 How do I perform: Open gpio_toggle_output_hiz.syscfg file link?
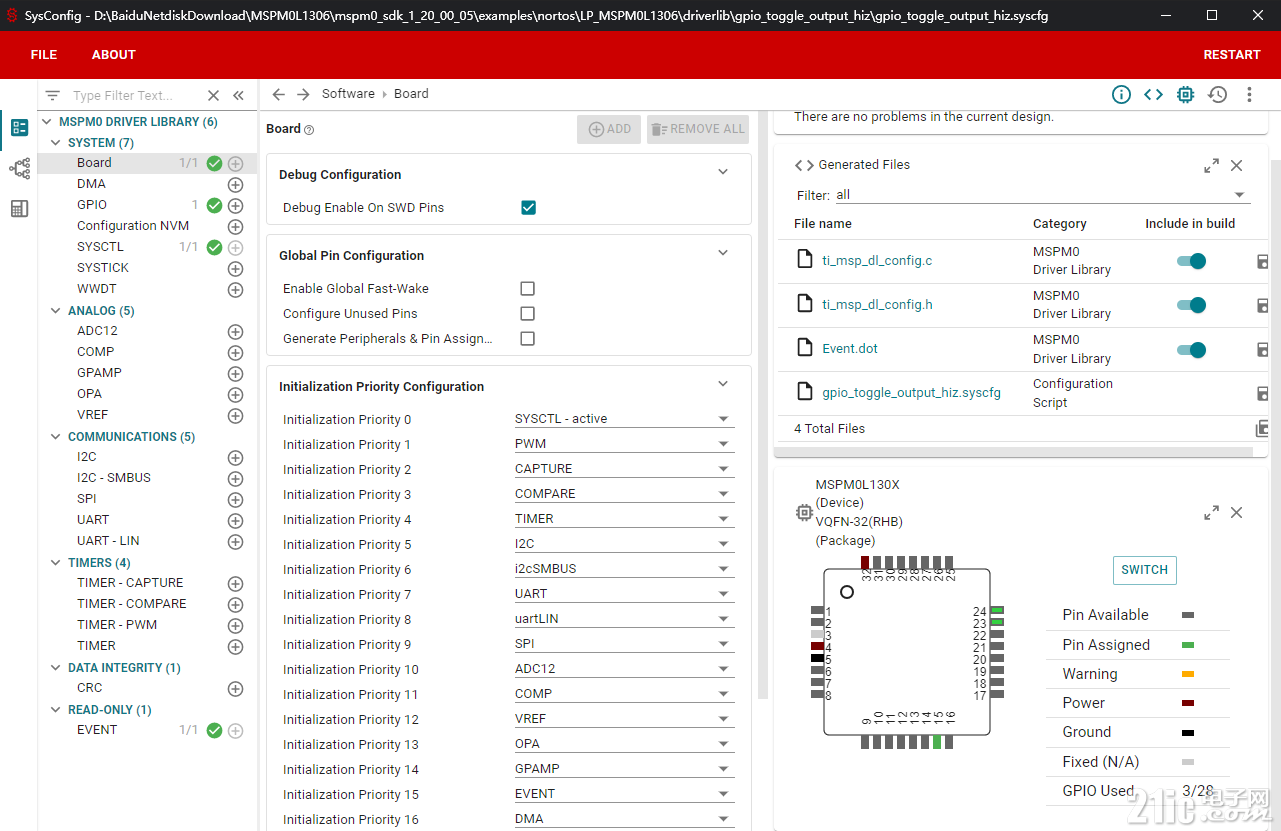point(911,393)
